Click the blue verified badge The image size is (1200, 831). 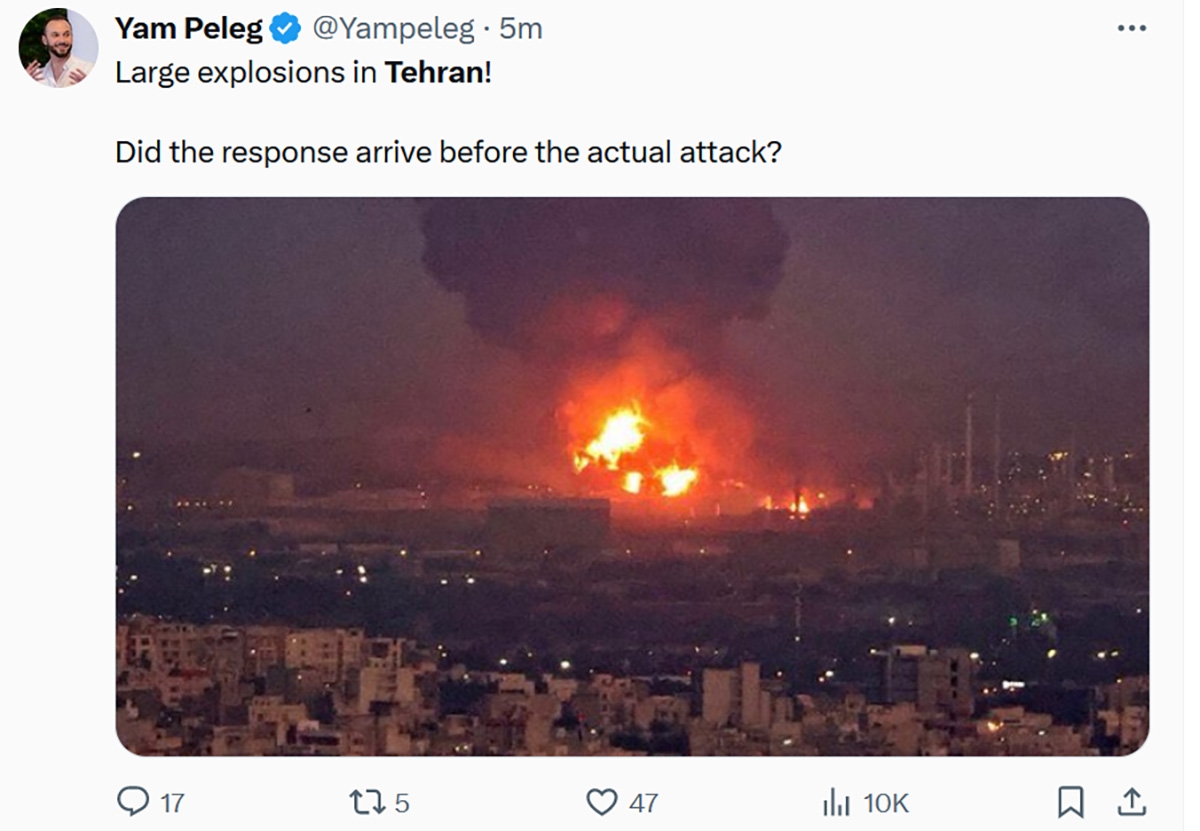287,29
